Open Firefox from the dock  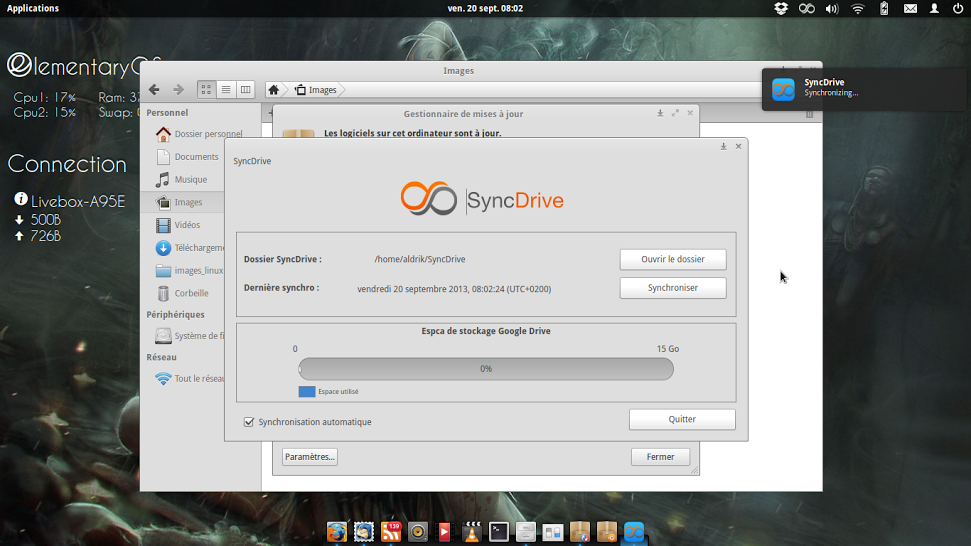pos(337,532)
